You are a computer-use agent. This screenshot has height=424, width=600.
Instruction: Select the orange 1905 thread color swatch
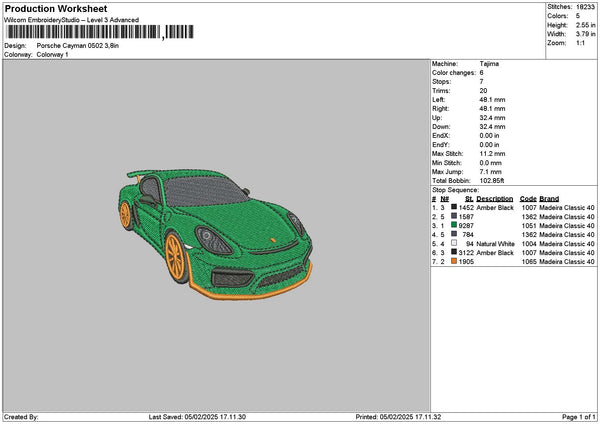454,262
